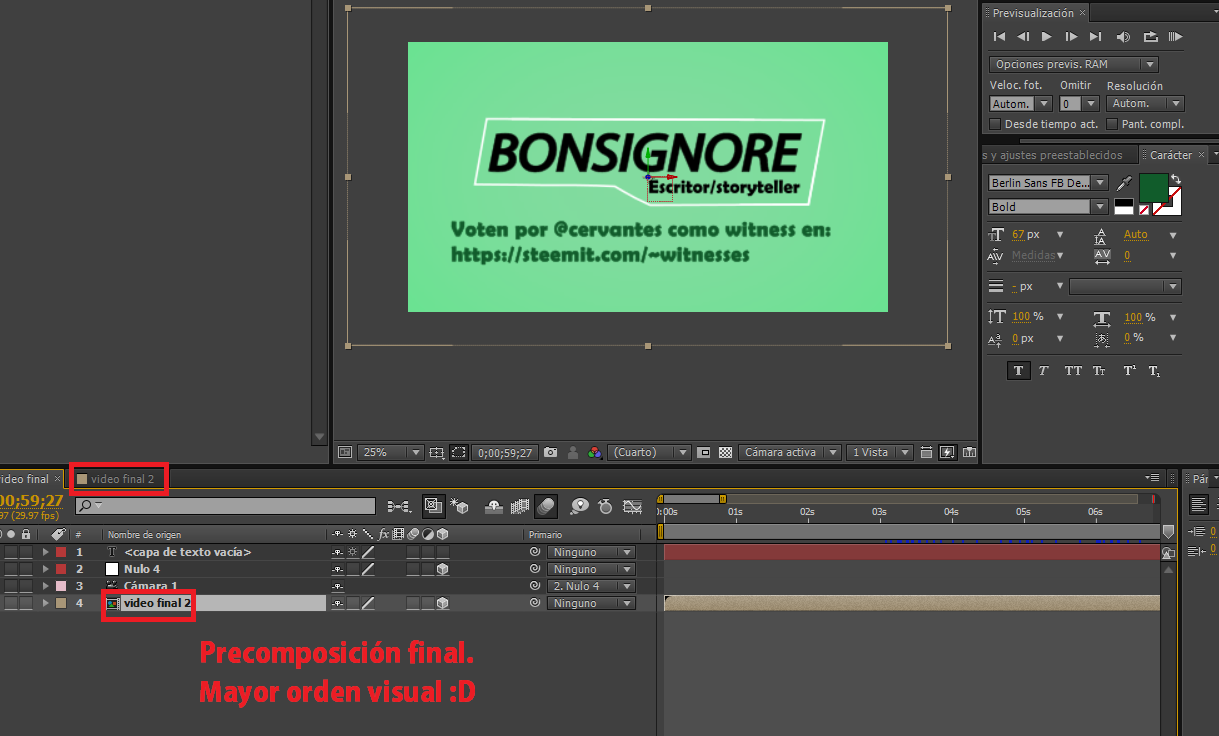The width and height of the screenshot is (1219, 736).
Task: Pick a color with the Character eyedropper
Action: point(1124,183)
